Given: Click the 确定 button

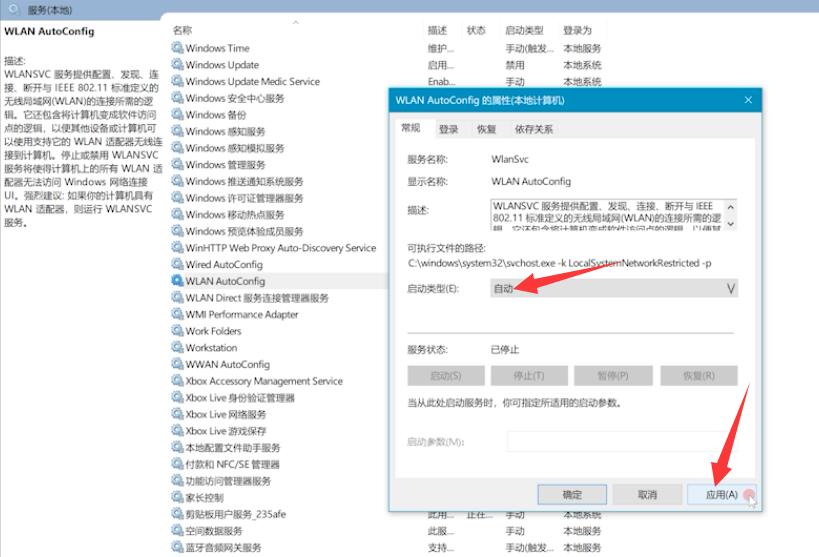Looking at the screenshot, I should click(572, 494).
